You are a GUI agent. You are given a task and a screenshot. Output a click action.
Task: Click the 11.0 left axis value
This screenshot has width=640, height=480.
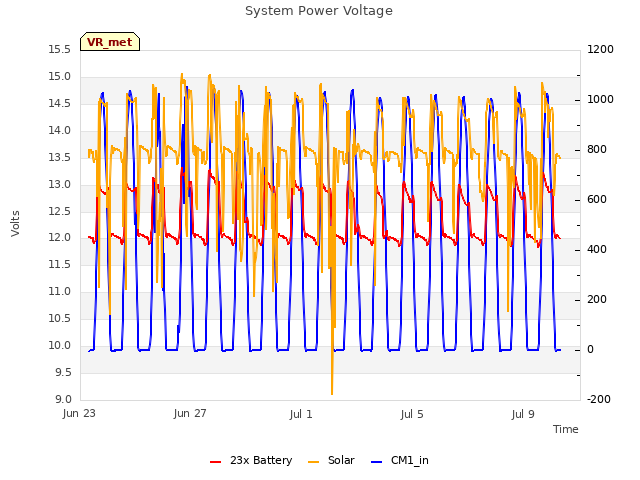pyautogui.click(x=60, y=291)
